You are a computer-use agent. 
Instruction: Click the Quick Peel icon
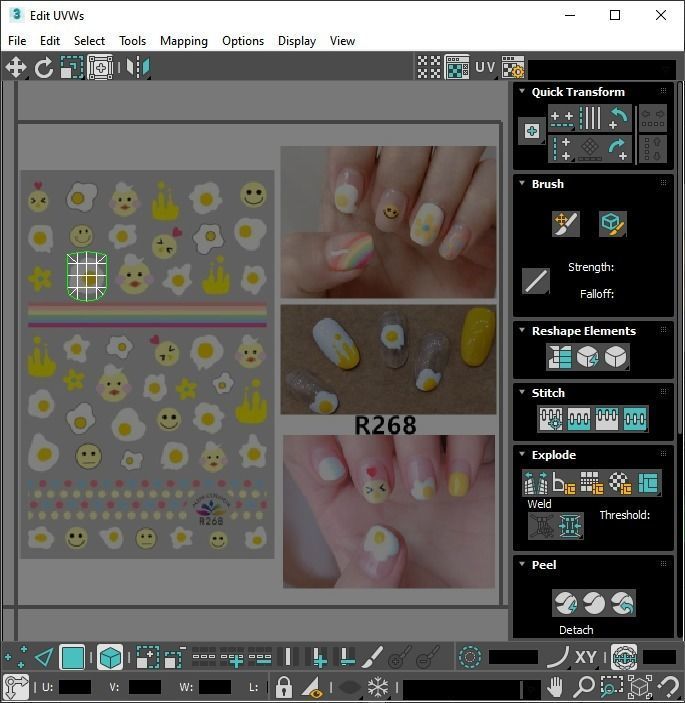click(x=565, y=603)
